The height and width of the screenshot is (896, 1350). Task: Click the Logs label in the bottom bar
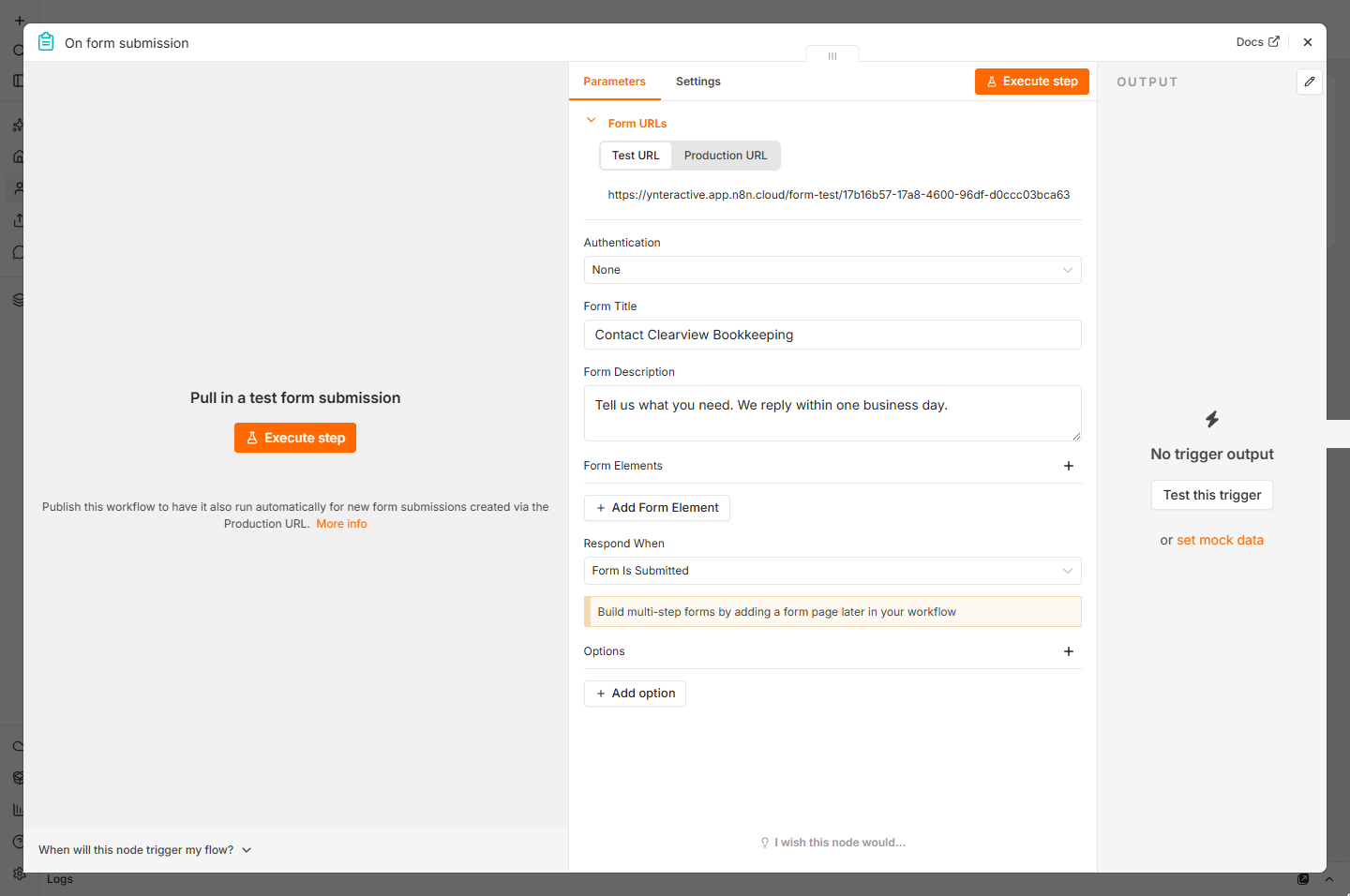60,879
